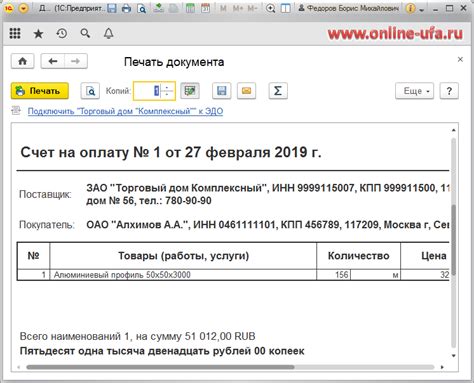Click the ЭДО document icon
This screenshot has height=383, width=474.
tap(16, 111)
